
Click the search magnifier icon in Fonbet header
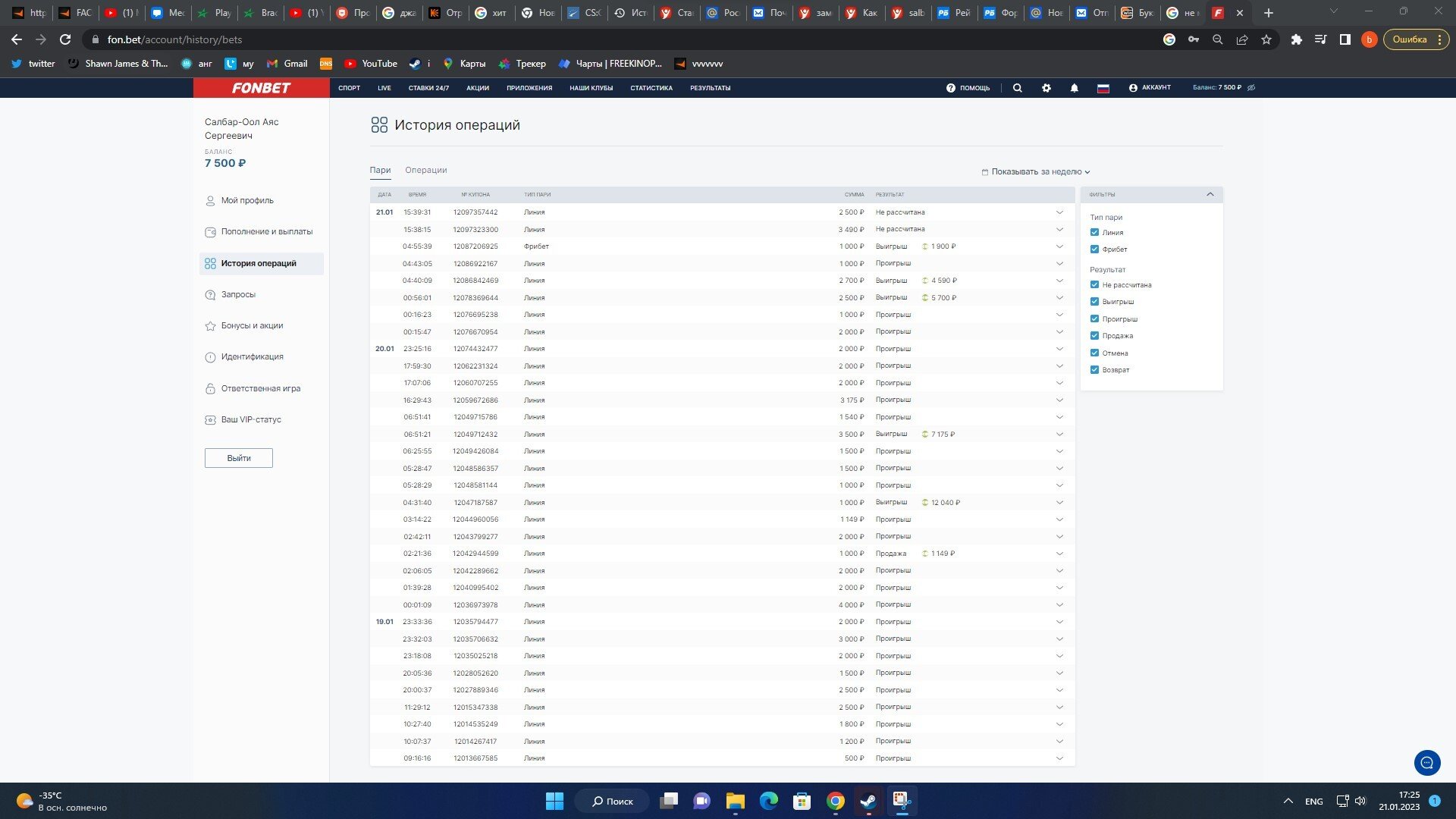[x=1017, y=88]
